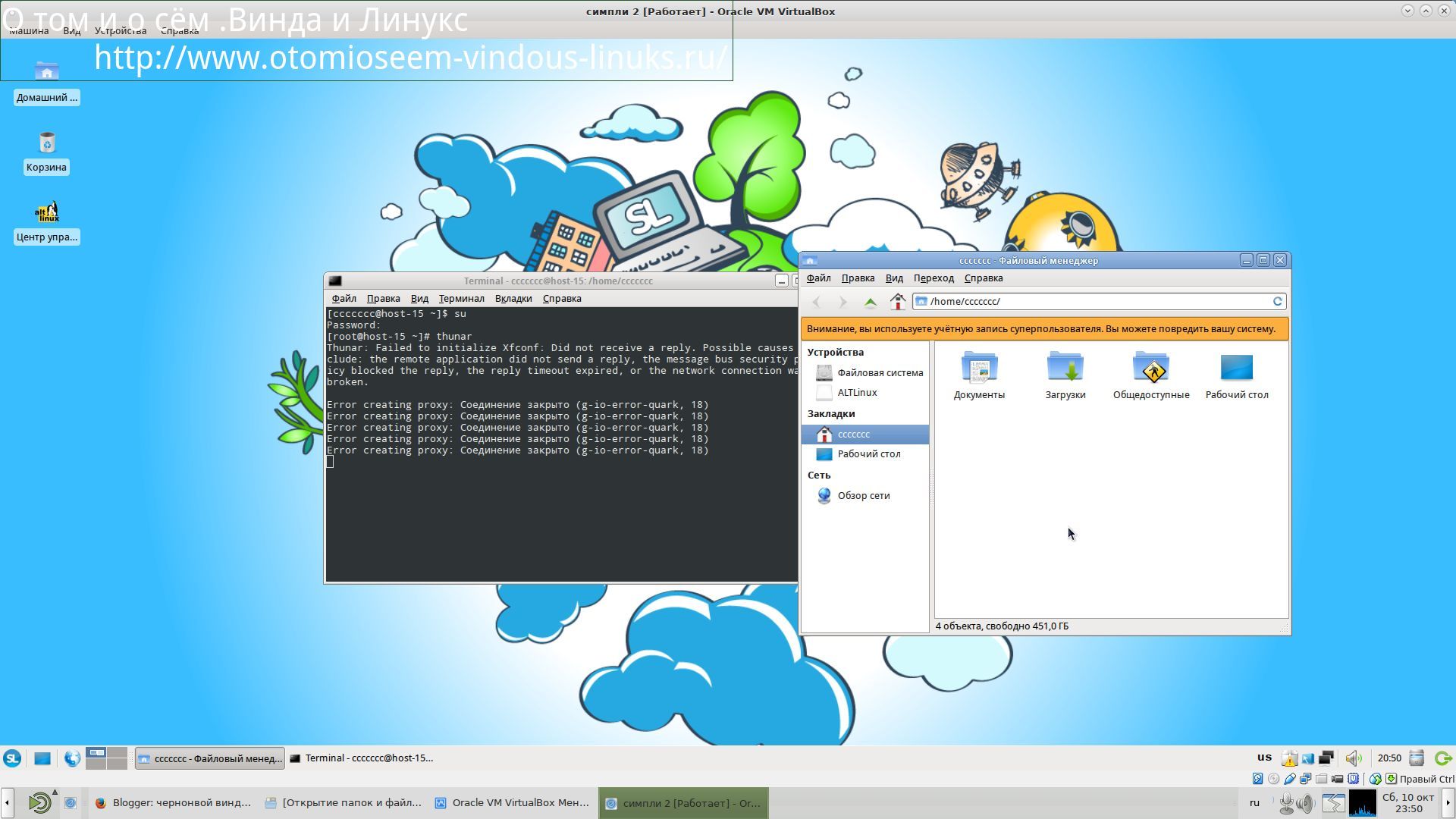Launch the web browser globe icon on panel

tap(72, 758)
